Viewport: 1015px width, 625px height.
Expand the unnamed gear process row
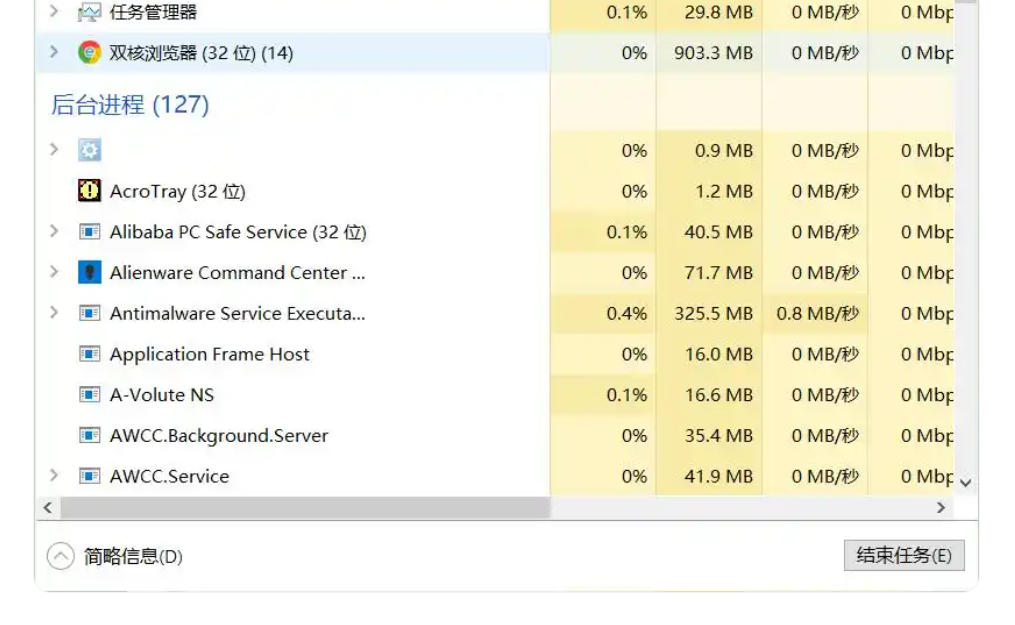(54, 150)
